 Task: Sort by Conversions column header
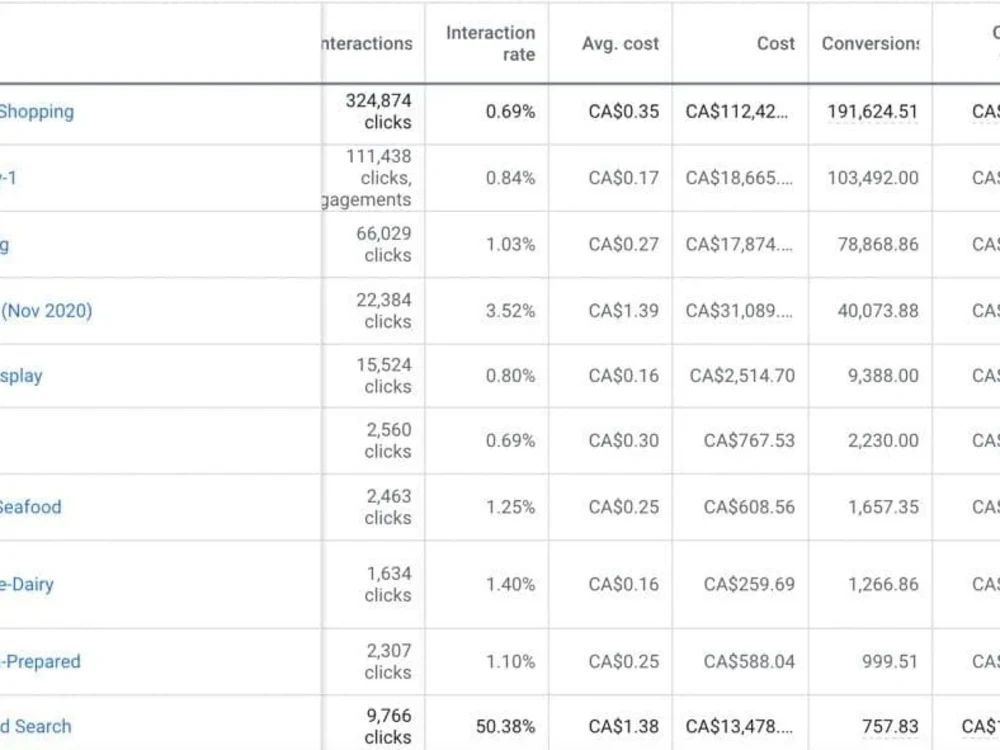click(871, 43)
